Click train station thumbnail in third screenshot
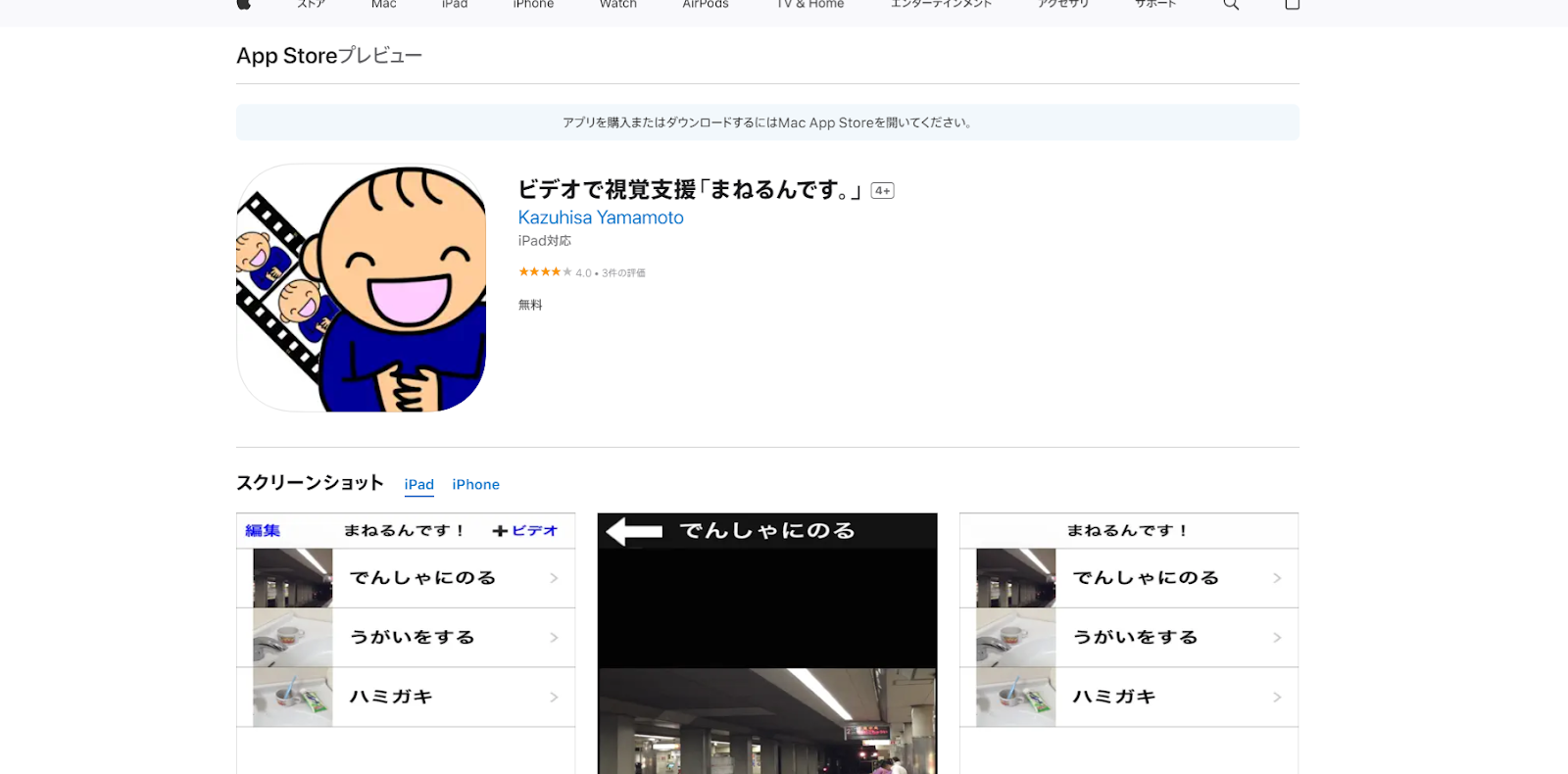This screenshot has height=774, width=1568. pos(1016,578)
